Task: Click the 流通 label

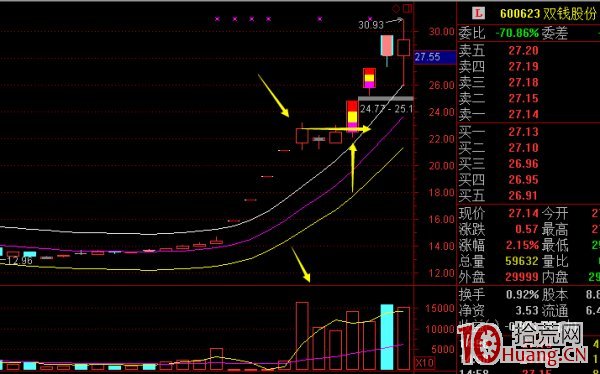Action: (554, 311)
